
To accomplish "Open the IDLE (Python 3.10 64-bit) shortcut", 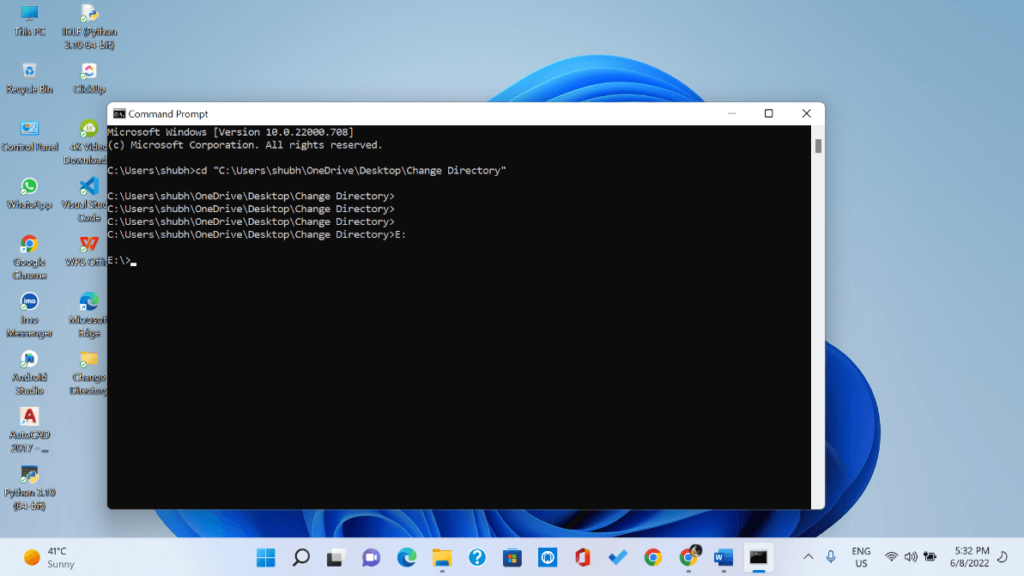I will click(89, 27).
